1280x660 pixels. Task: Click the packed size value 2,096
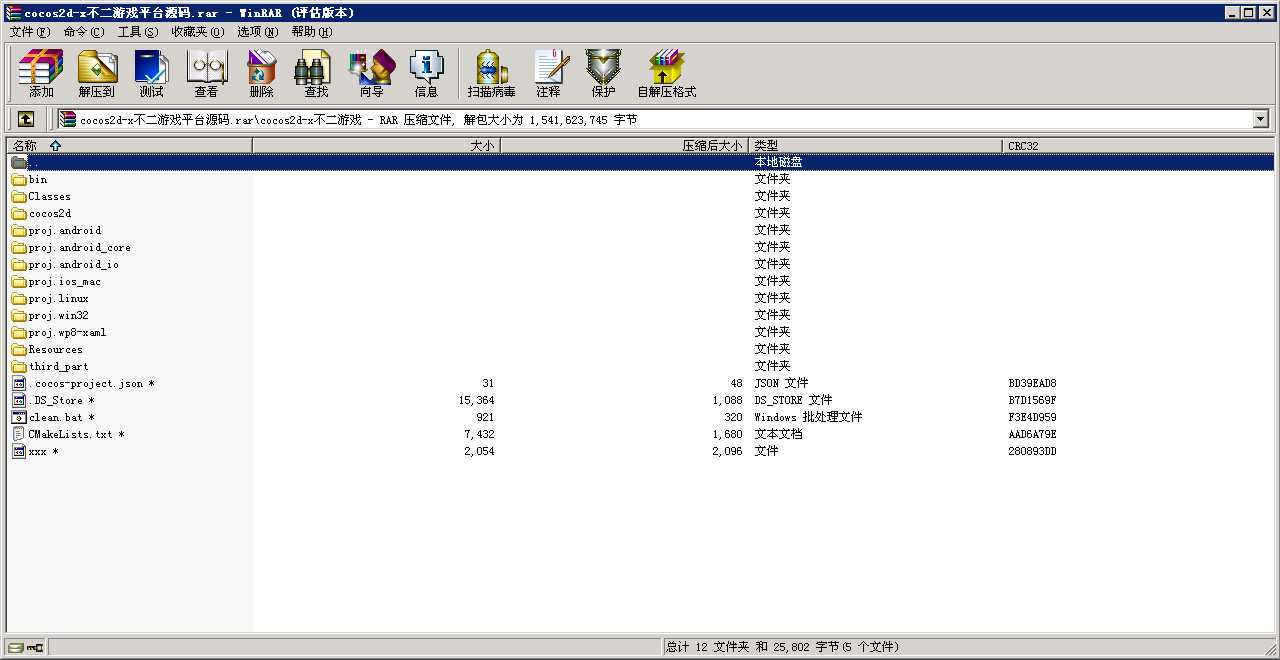click(727, 452)
